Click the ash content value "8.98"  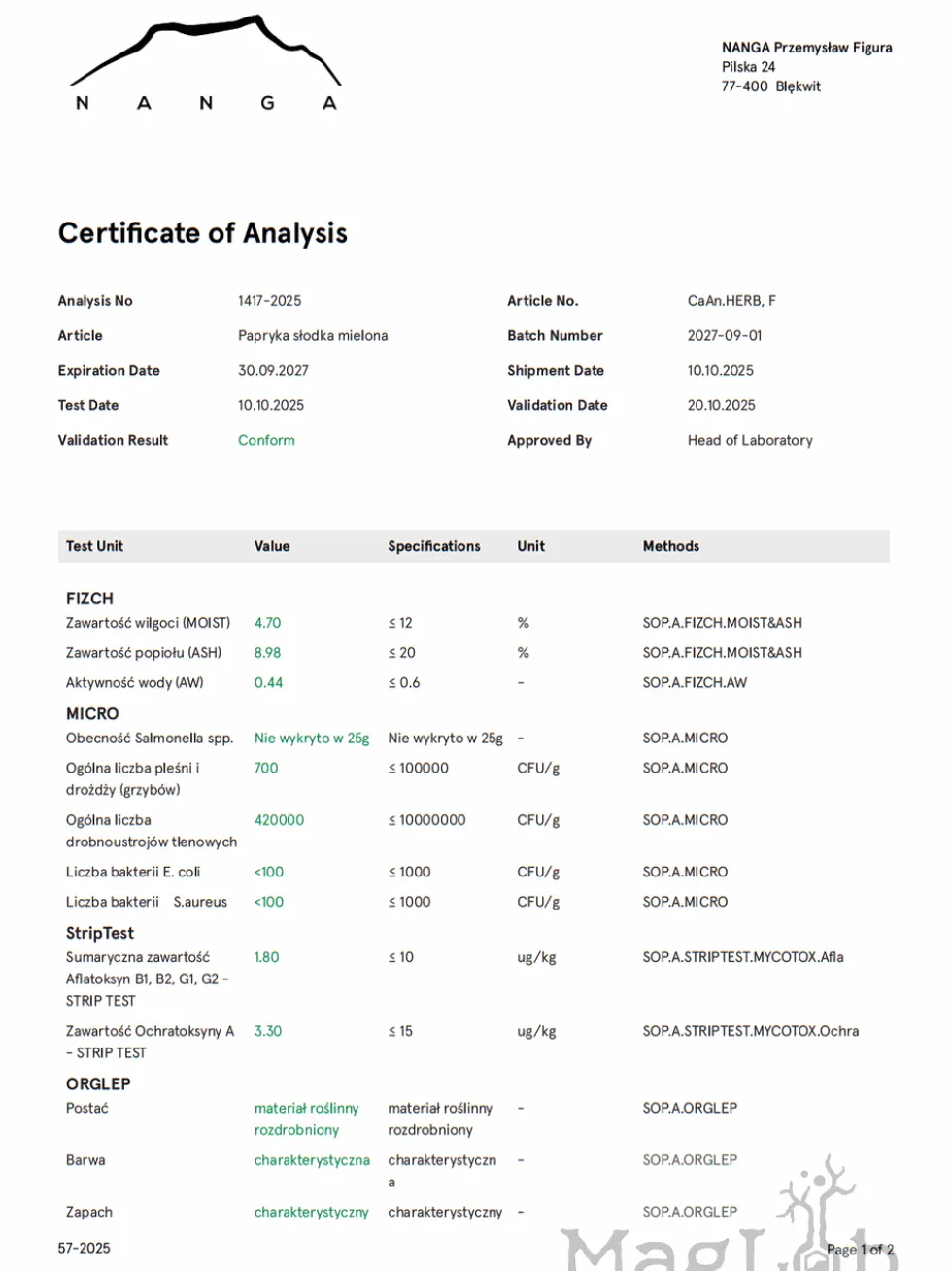point(268,653)
